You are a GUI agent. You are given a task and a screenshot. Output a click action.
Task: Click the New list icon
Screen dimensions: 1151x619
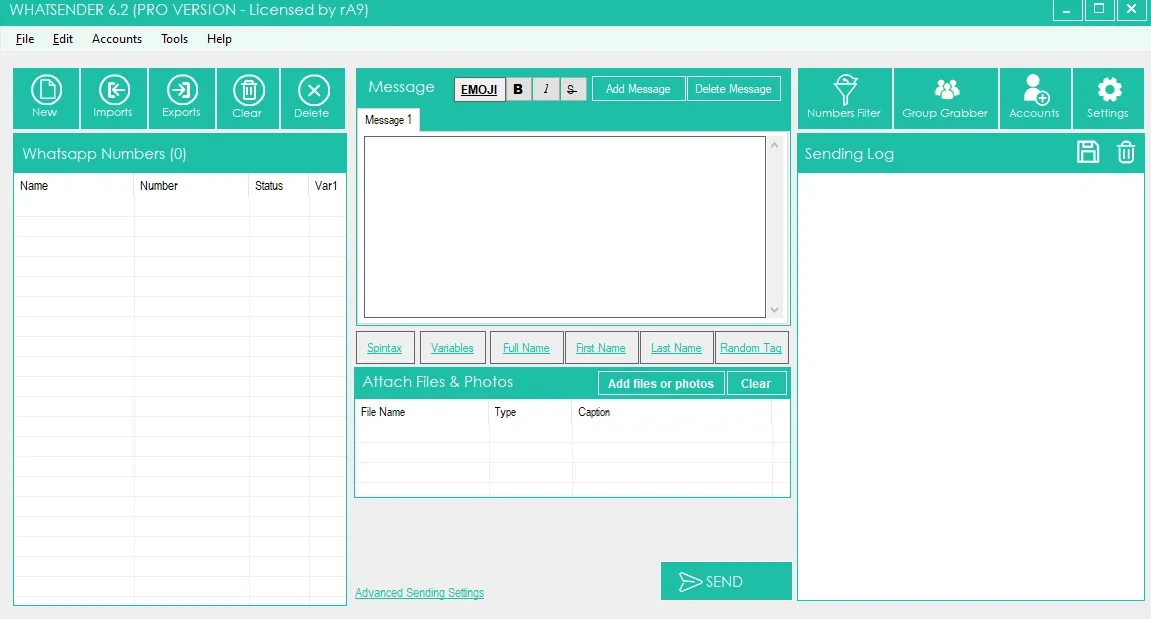click(x=46, y=98)
